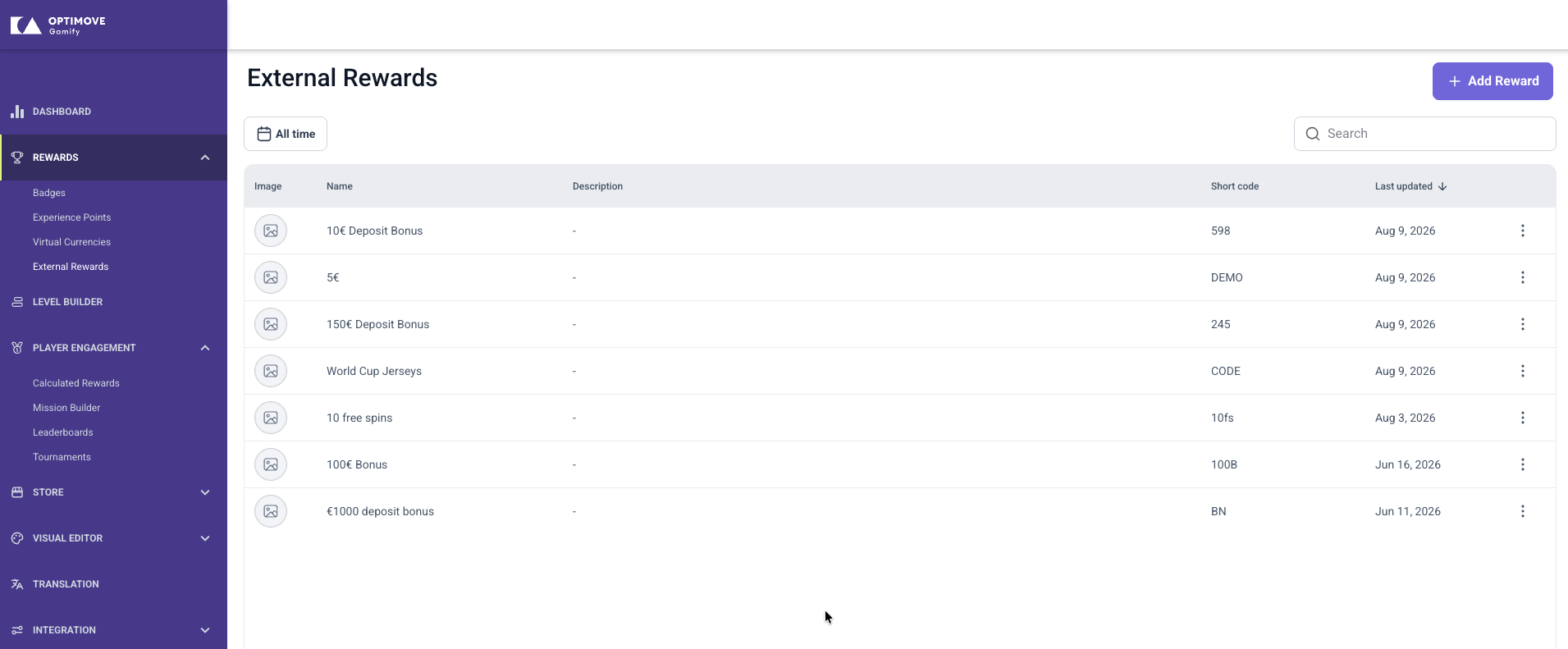Image resolution: width=1568 pixels, height=649 pixels.
Task: Open row actions for 10 free spins
Action: [x=1523, y=418]
